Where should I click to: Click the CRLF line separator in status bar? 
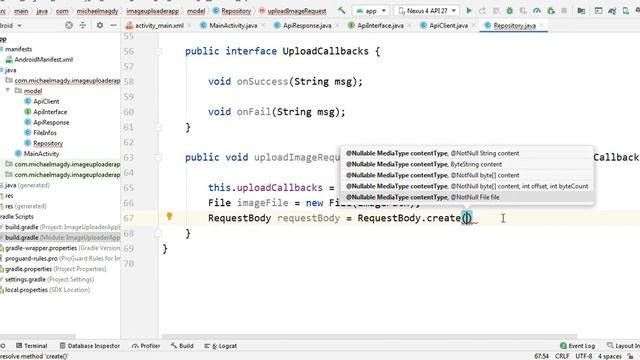point(562,356)
